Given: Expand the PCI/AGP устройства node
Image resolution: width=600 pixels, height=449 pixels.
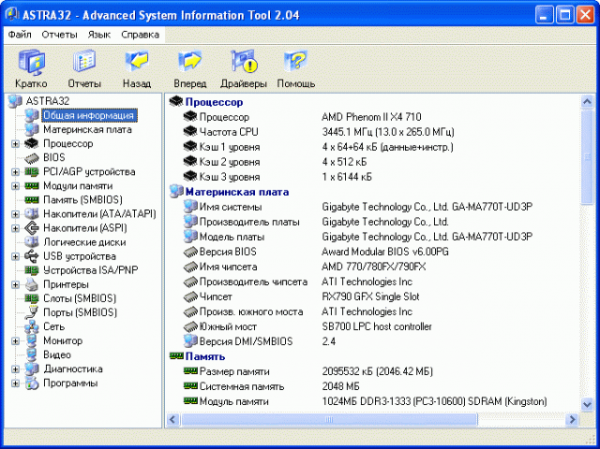Looking at the screenshot, I should [15, 172].
